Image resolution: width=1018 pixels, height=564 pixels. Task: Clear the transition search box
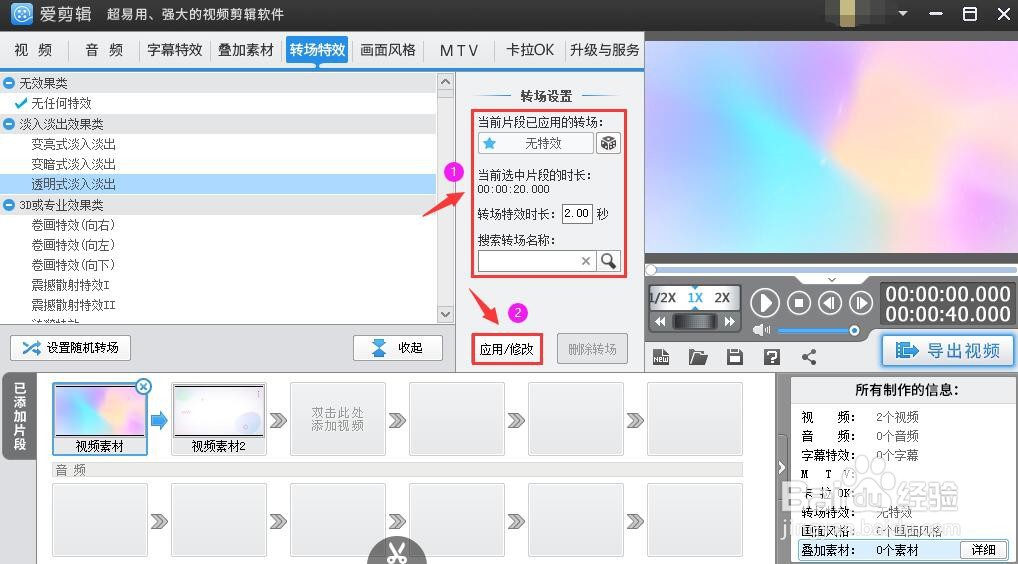(x=586, y=261)
